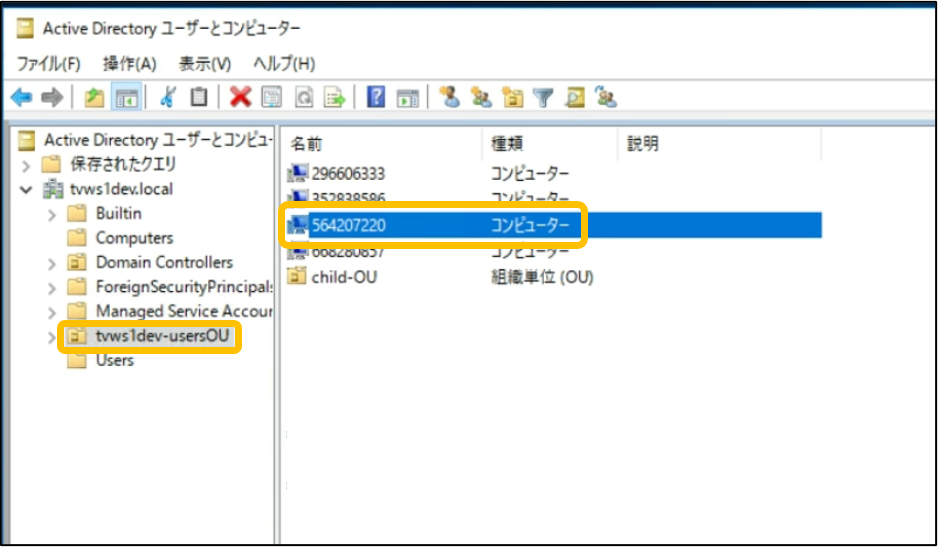The image size is (940, 550).
Task: Select computer 296606333 in the list
Action: [348, 174]
